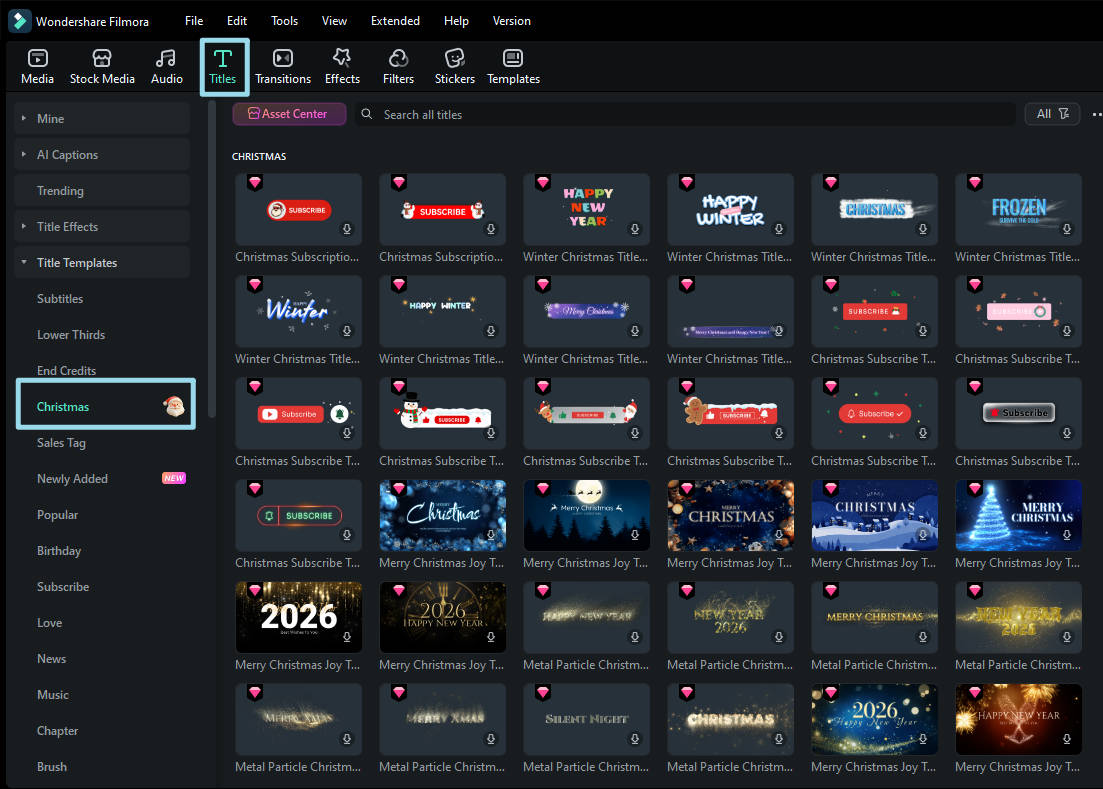Open the Tools menu
The image size is (1103, 789).
[x=285, y=21]
